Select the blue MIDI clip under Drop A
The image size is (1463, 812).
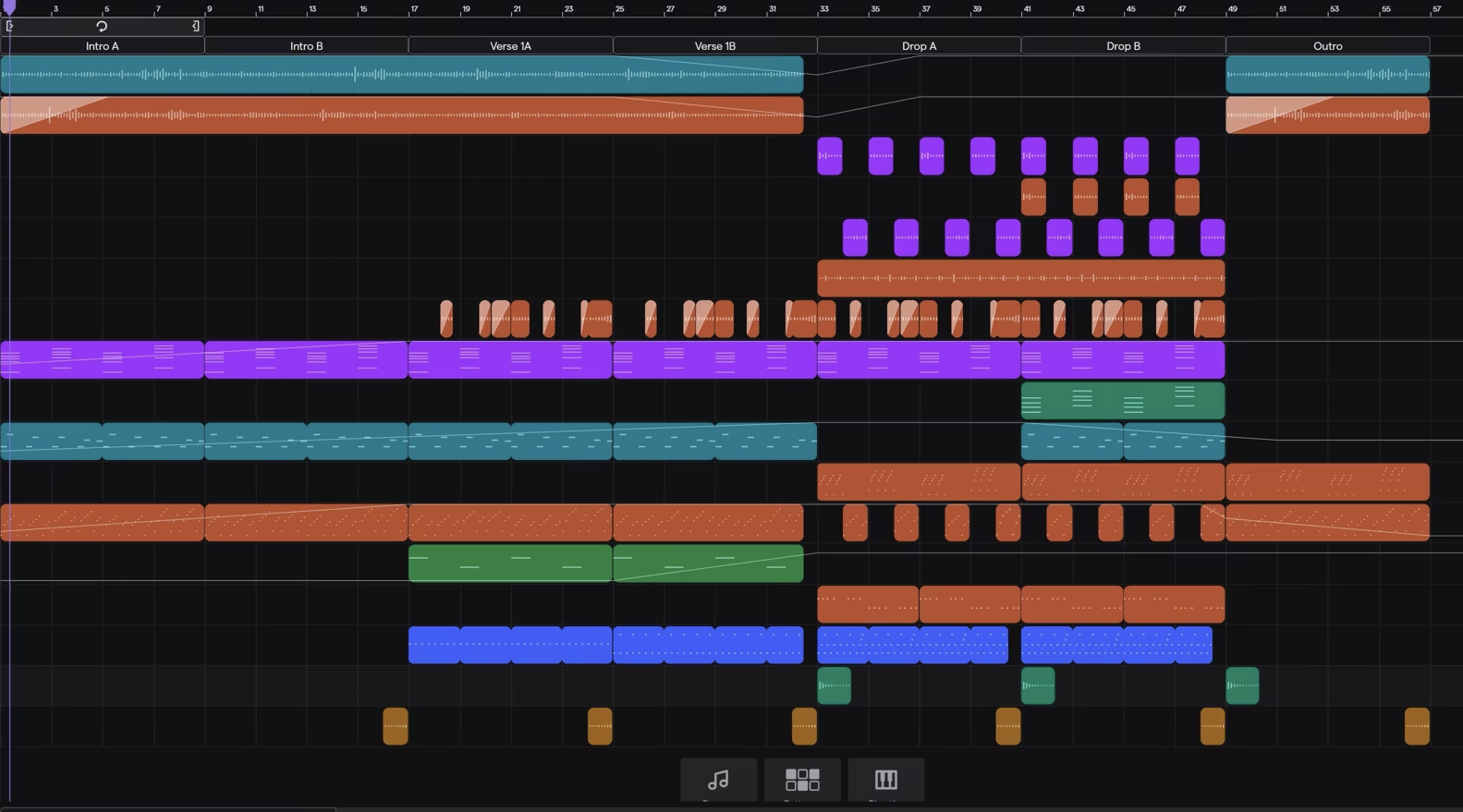click(x=912, y=645)
